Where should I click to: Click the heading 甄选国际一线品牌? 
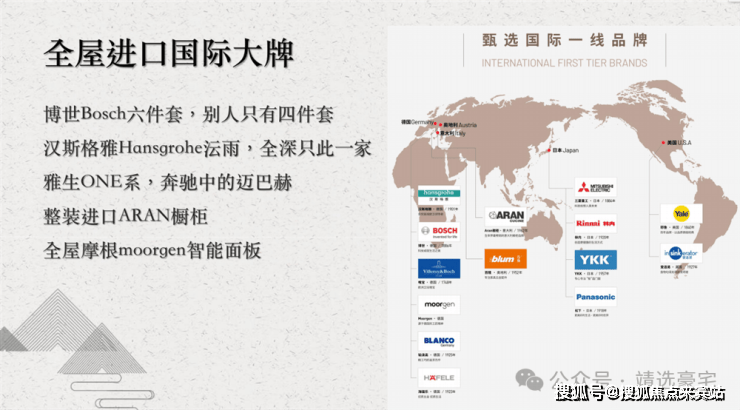click(x=564, y=41)
